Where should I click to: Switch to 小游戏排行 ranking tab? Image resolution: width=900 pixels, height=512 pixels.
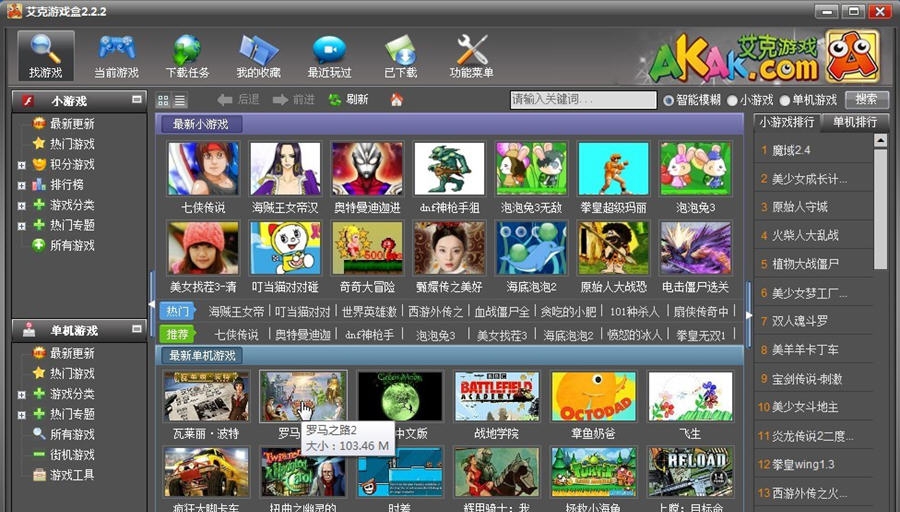point(786,122)
